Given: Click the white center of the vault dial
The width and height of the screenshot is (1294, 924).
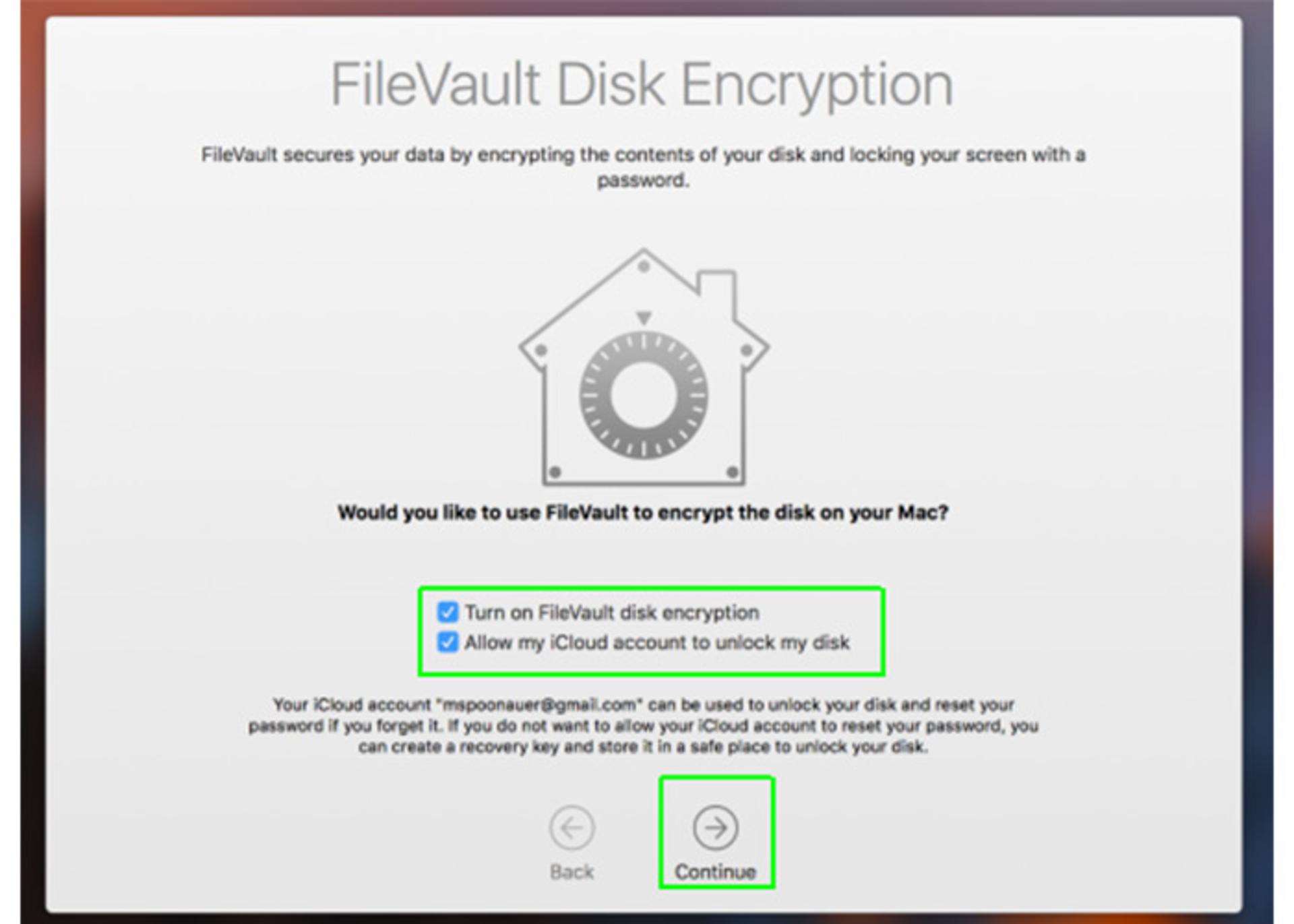Looking at the screenshot, I should pos(644,396).
